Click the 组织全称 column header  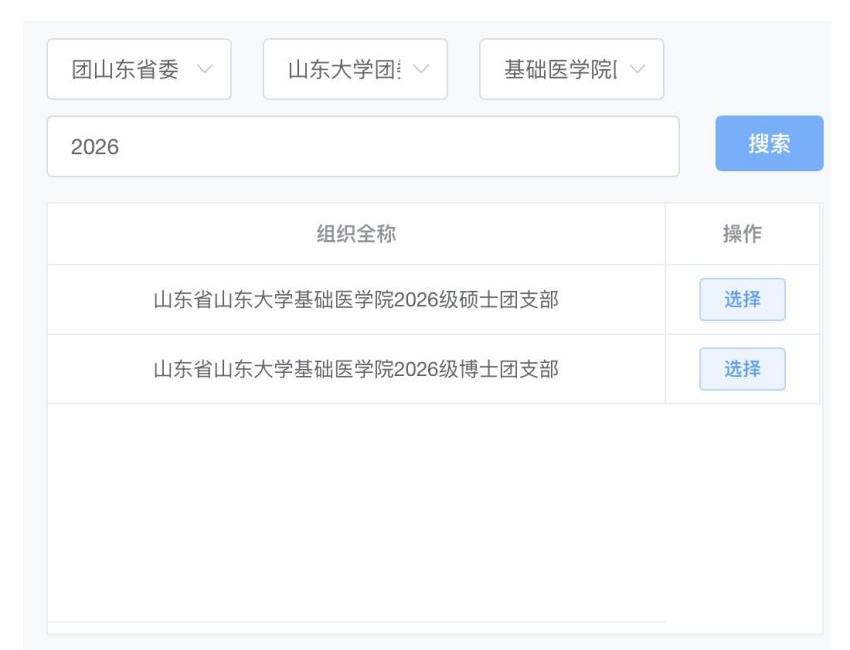coord(356,234)
